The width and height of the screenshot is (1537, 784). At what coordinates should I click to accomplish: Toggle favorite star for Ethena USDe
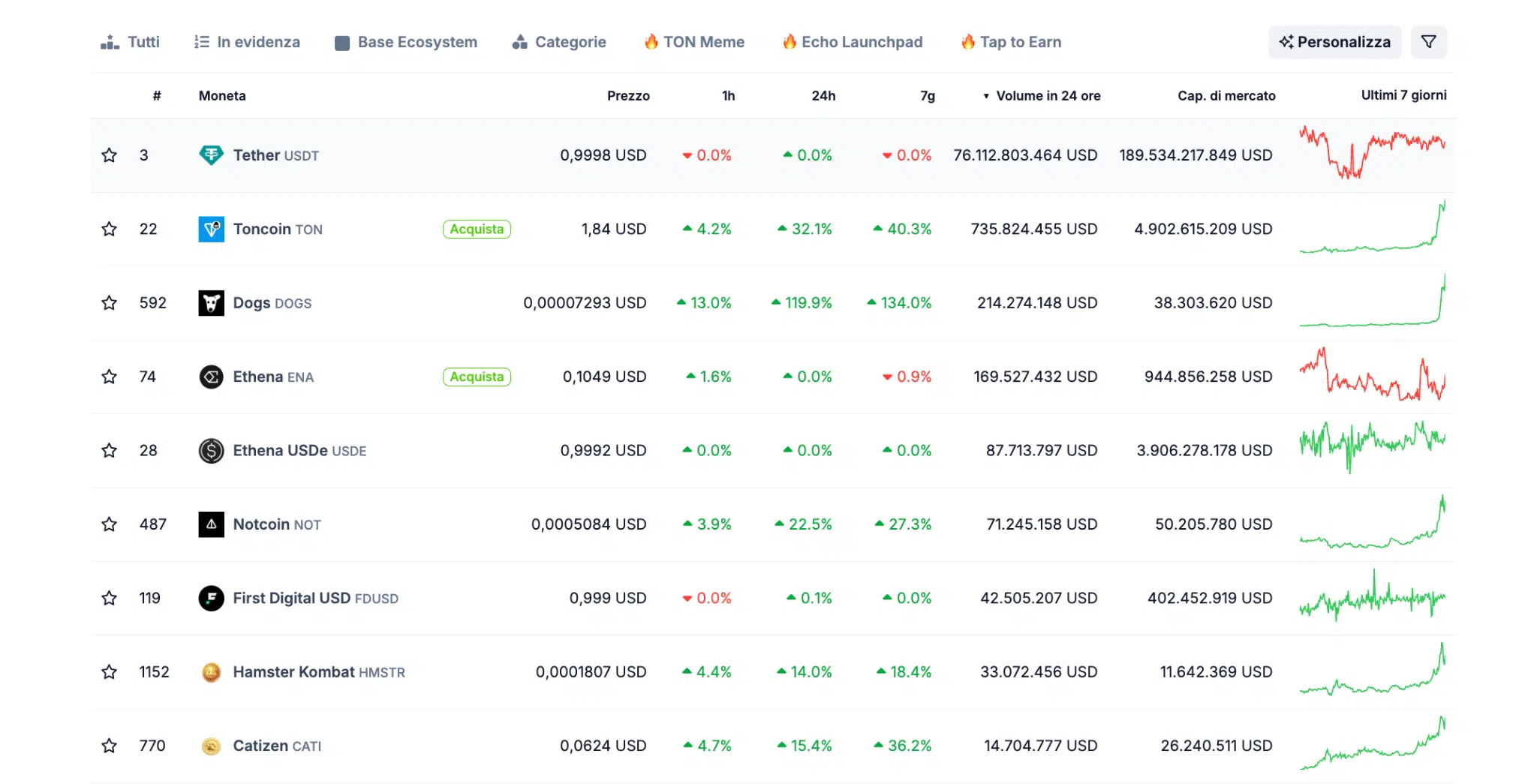pos(110,450)
